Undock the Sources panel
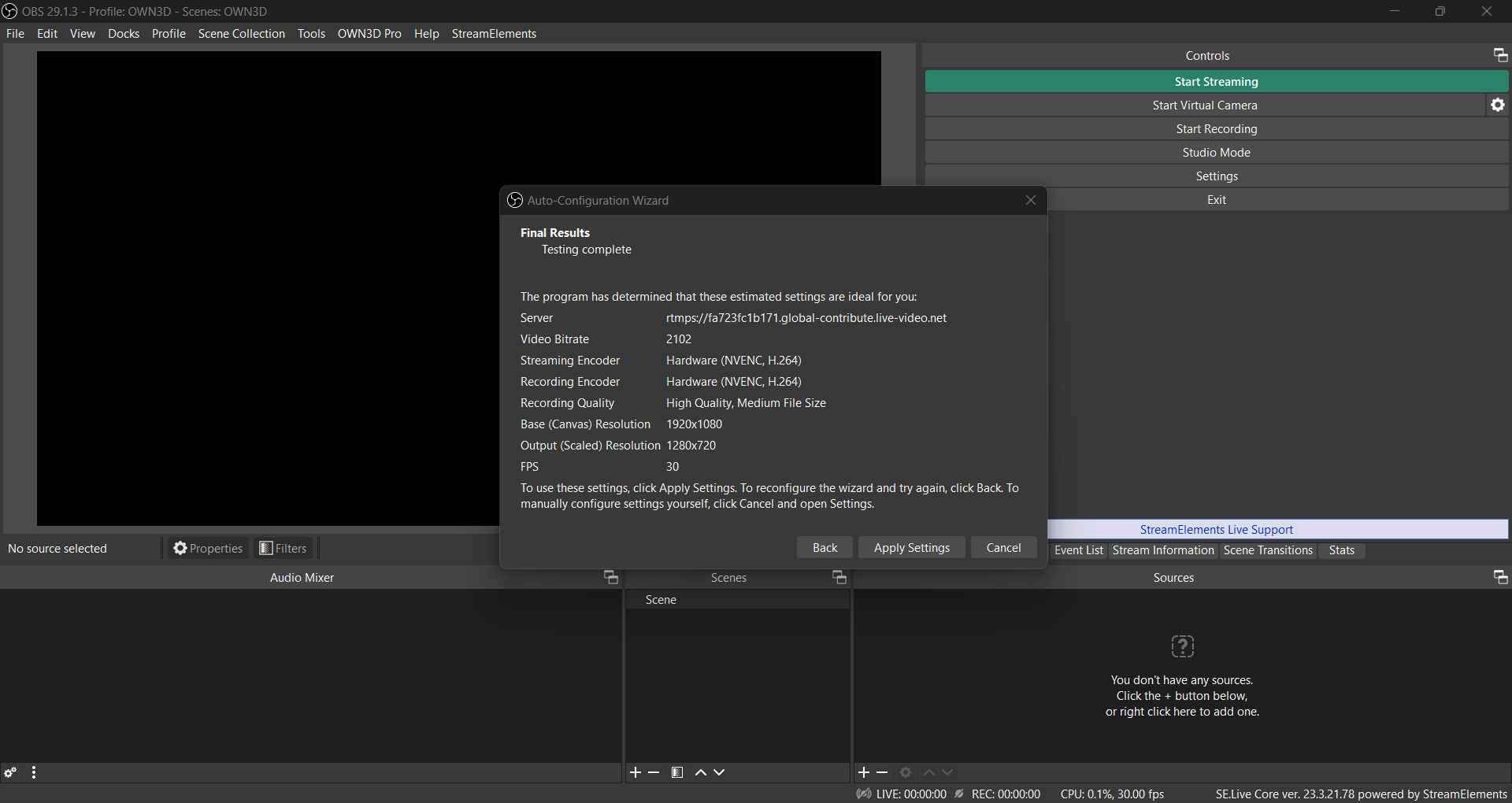The height and width of the screenshot is (803, 1512). 1500,577
